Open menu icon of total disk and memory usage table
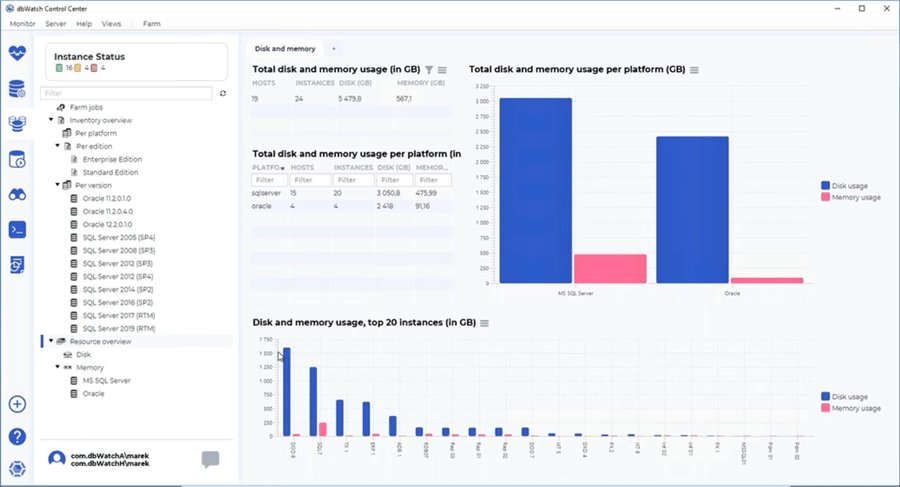The width and height of the screenshot is (900, 487). (x=442, y=70)
